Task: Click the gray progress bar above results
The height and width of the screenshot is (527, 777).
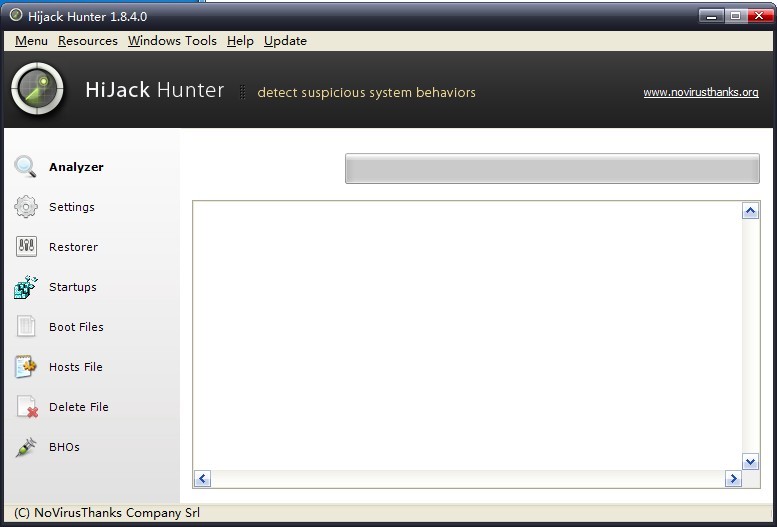Action: 552,169
